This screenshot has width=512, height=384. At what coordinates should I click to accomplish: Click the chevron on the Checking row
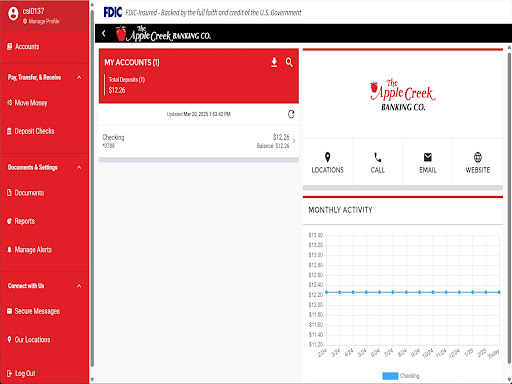[x=294, y=141]
